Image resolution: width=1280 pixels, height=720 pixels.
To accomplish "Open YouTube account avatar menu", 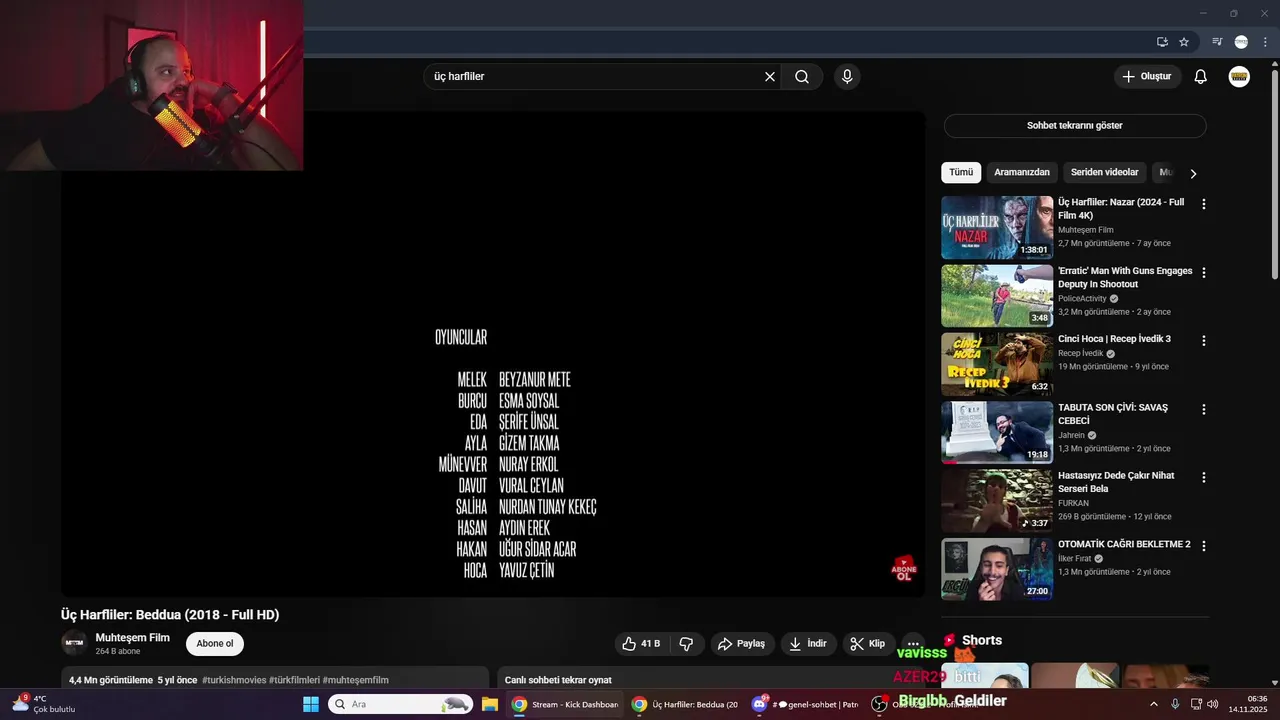I will (x=1239, y=77).
